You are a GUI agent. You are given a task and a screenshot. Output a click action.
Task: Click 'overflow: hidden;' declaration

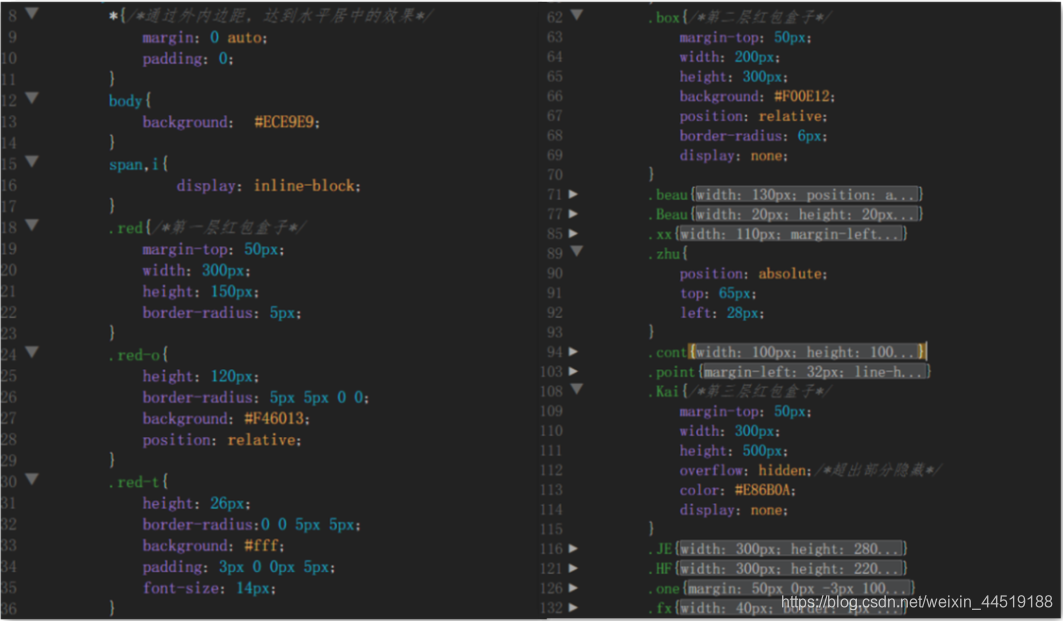point(746,470)
